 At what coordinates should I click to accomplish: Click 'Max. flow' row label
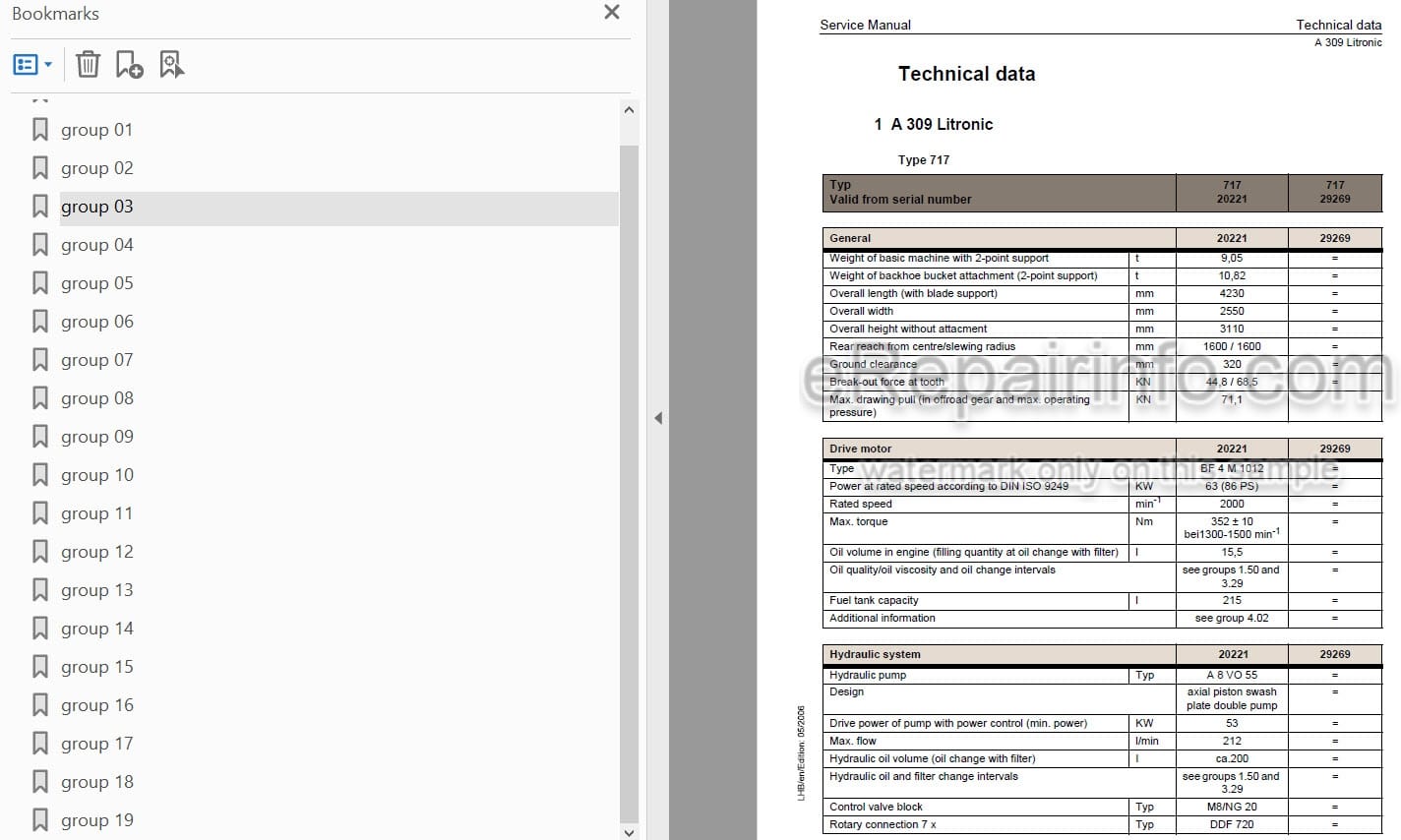tap(853, 741)
